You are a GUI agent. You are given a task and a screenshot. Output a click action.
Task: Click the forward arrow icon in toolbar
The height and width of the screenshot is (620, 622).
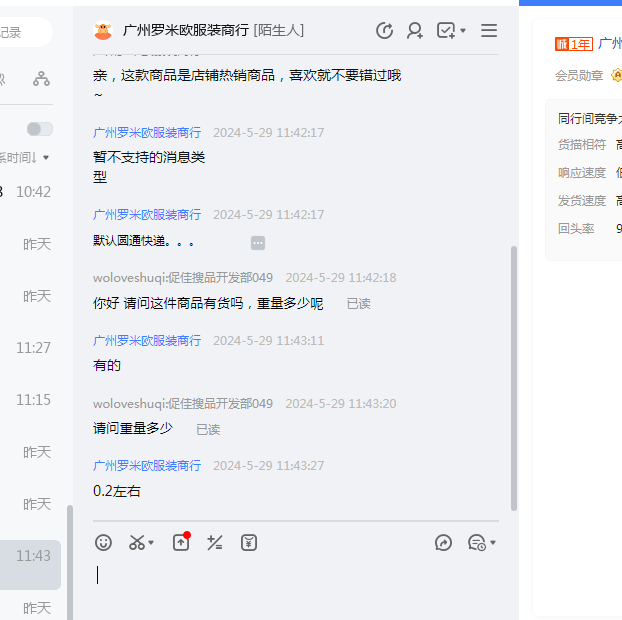pyautogui.click(x=444, y=543)
